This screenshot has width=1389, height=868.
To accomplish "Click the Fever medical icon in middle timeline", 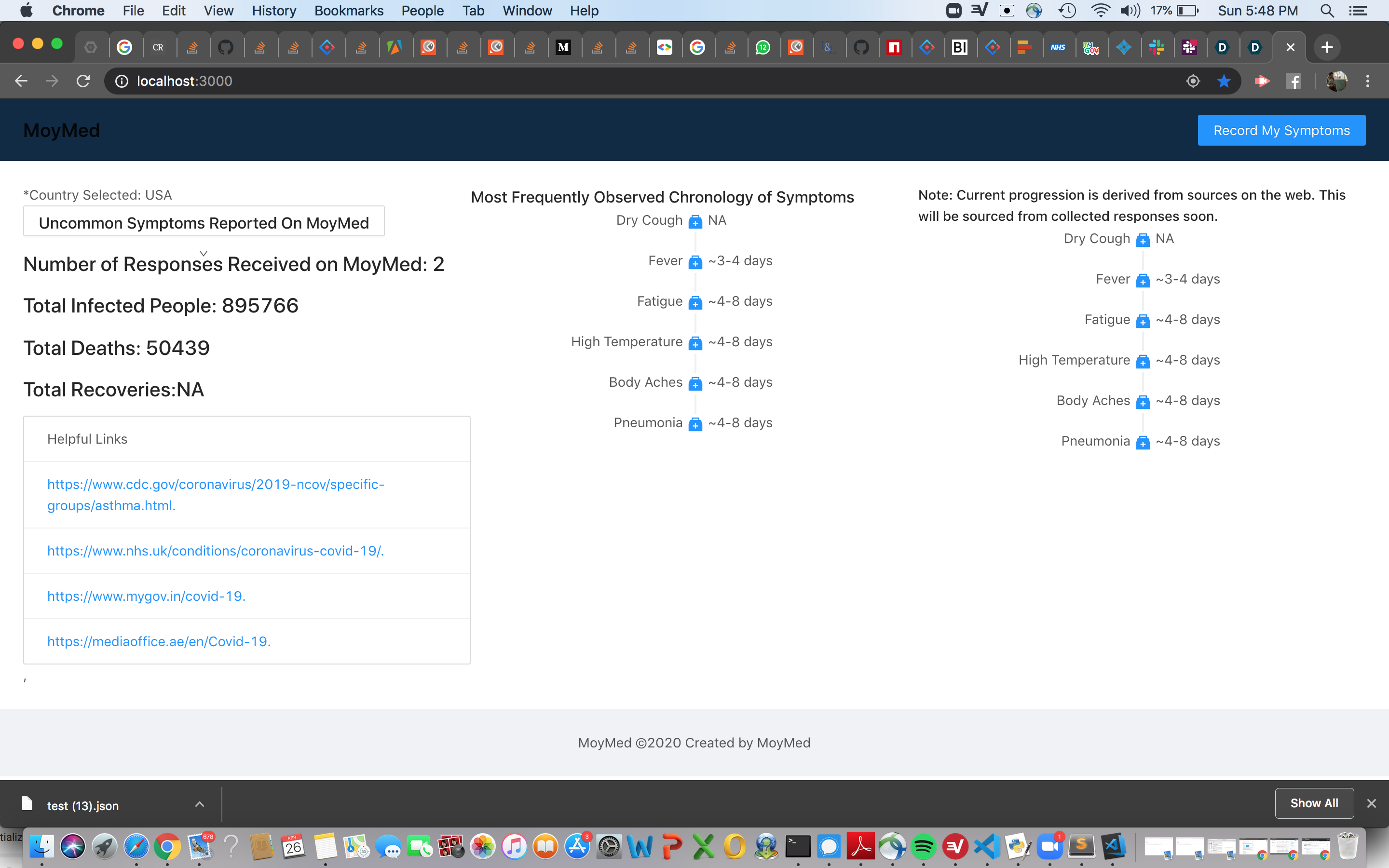I will click(695, 262).
